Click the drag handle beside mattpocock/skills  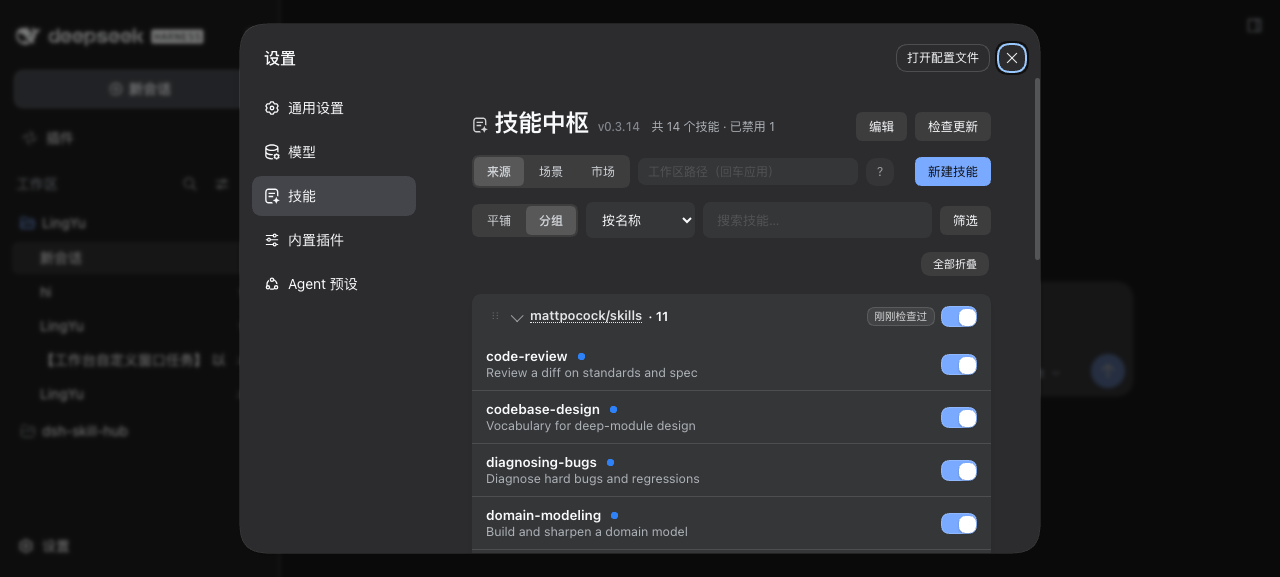(495, 317)
